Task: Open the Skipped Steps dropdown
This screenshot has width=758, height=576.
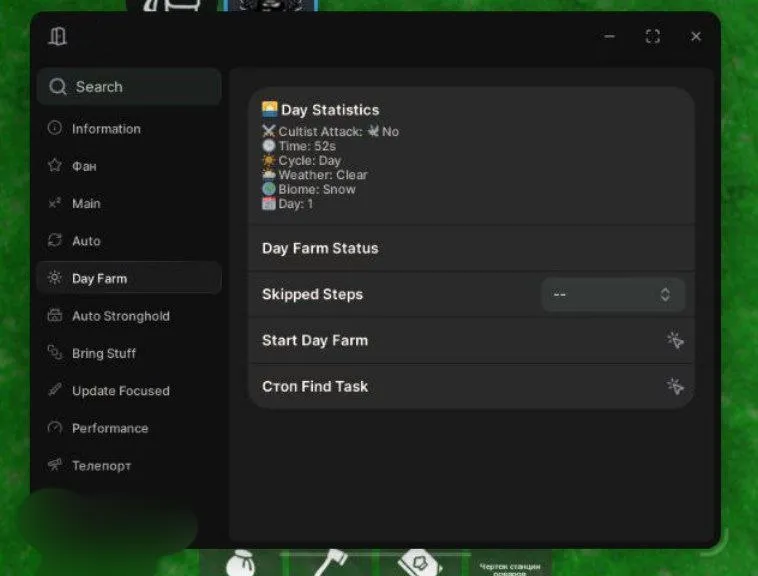Action: pos(613,295)
